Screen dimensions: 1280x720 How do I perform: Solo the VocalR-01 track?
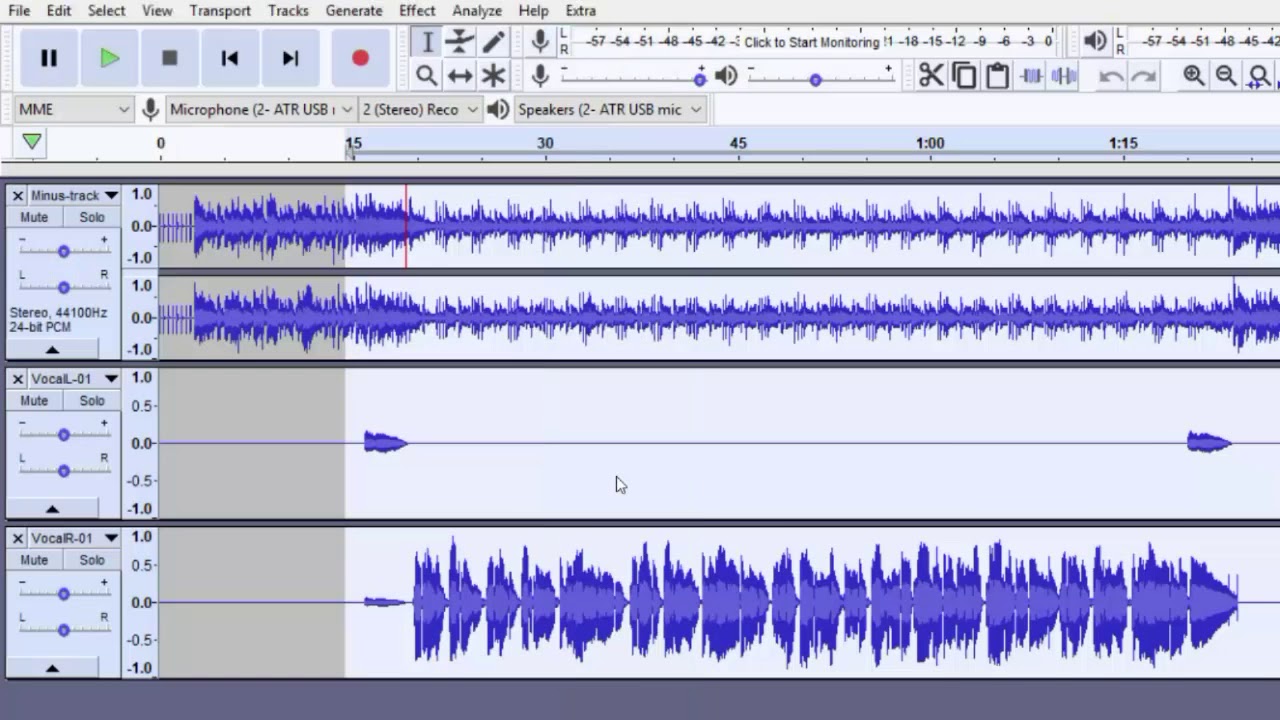click(92, 560)
